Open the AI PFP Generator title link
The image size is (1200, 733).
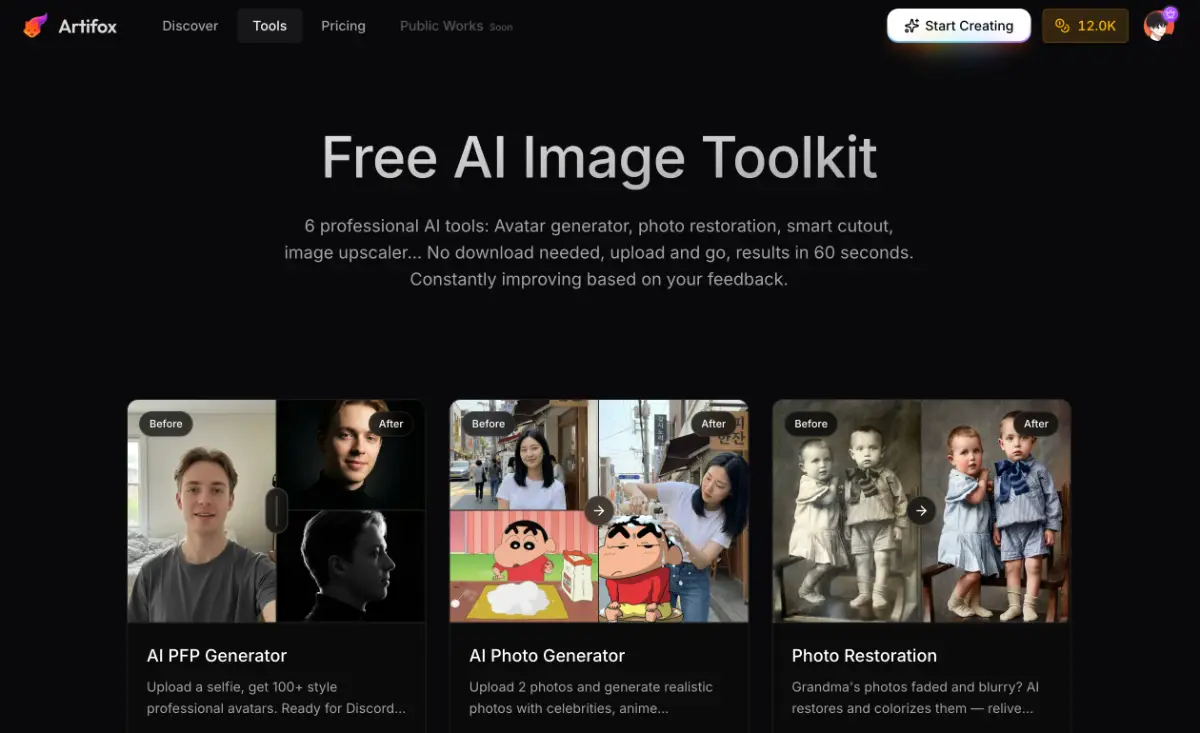[x=217, y=656]
